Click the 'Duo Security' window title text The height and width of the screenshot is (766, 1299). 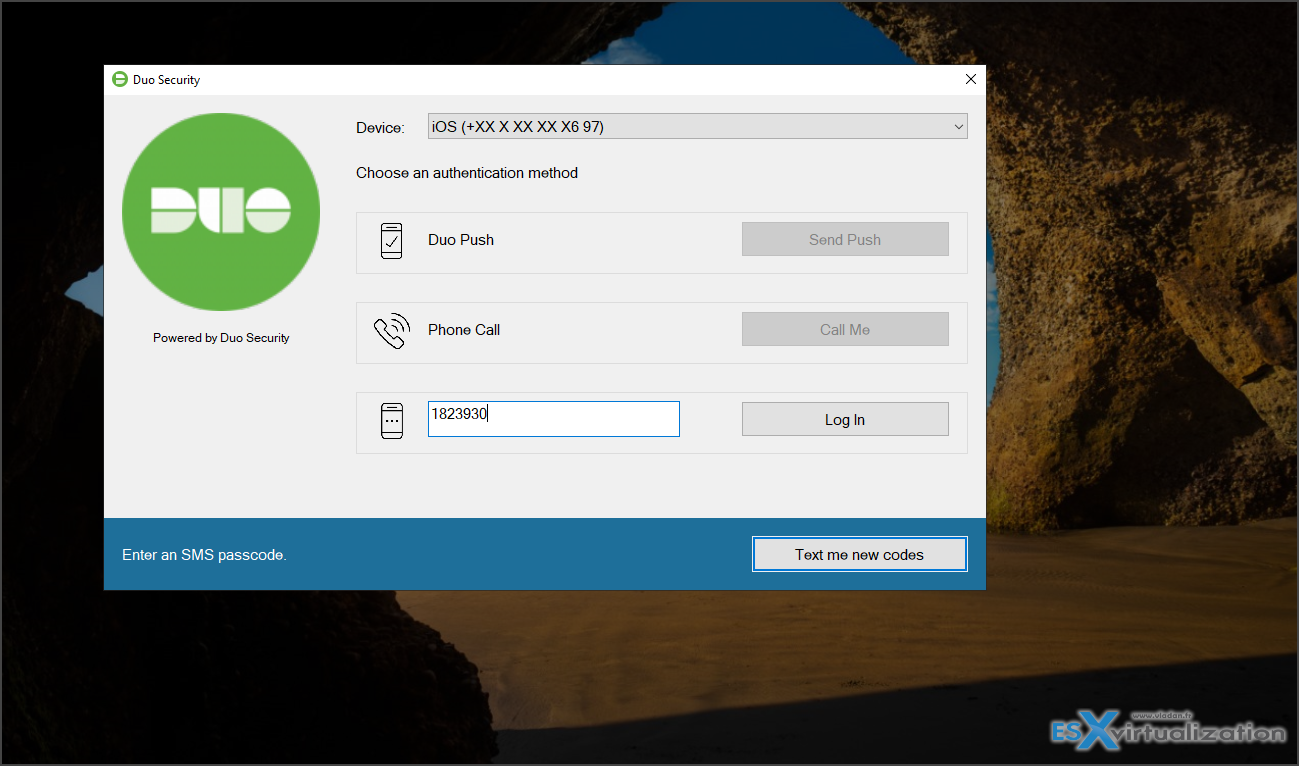pyautogui.click(x=166, y=80)
